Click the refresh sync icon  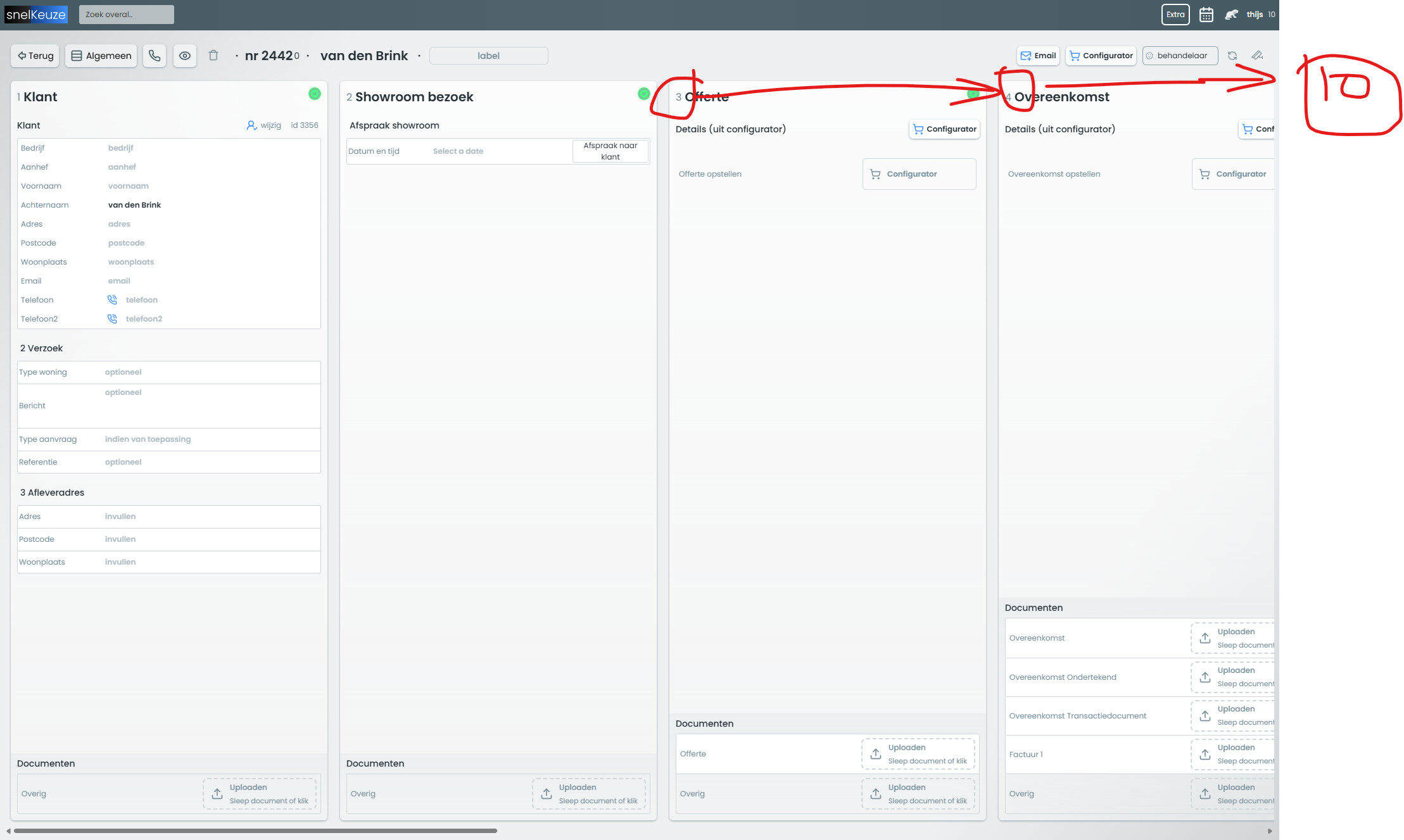pos(1232,56)
